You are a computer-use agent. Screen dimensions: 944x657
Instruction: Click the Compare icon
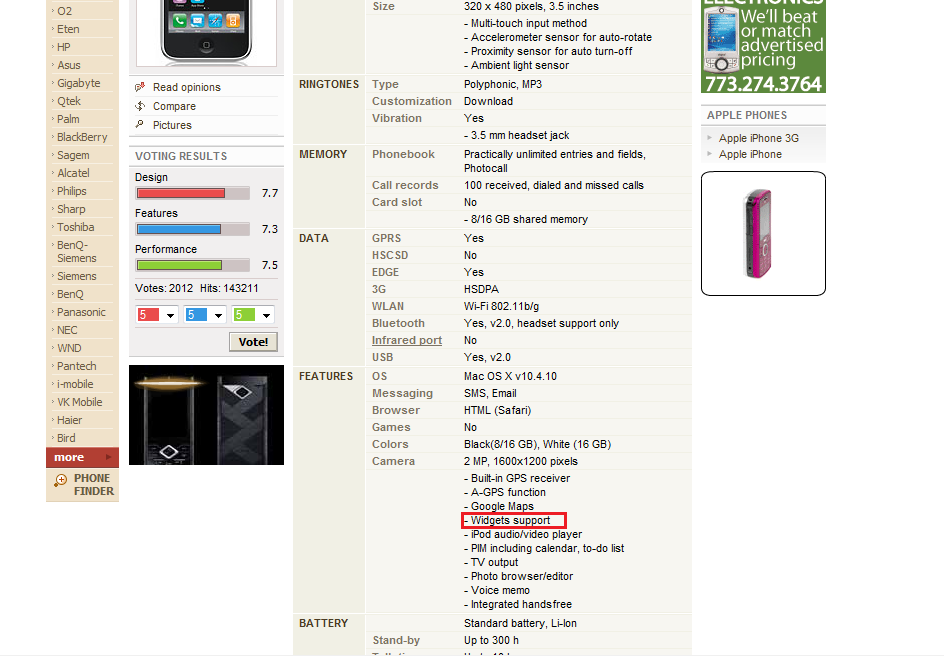(140, 106)
